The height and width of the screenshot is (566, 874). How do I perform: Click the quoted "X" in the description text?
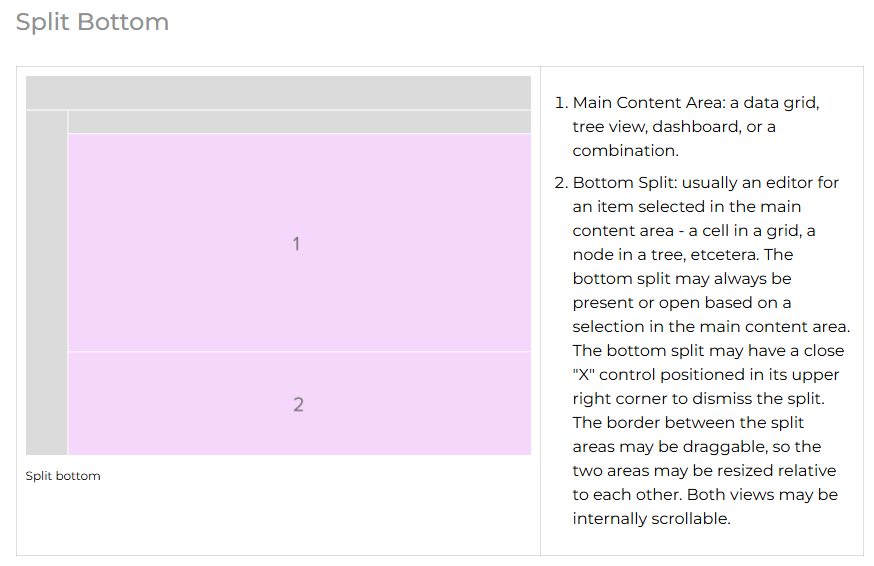coord(584,375)
